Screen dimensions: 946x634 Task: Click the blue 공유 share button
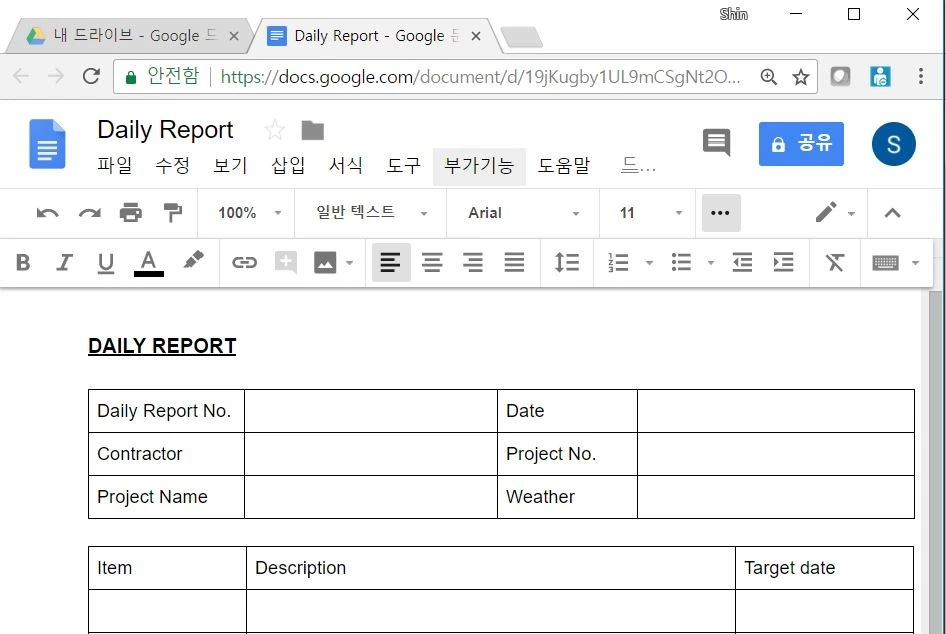(x=801, y=144)
